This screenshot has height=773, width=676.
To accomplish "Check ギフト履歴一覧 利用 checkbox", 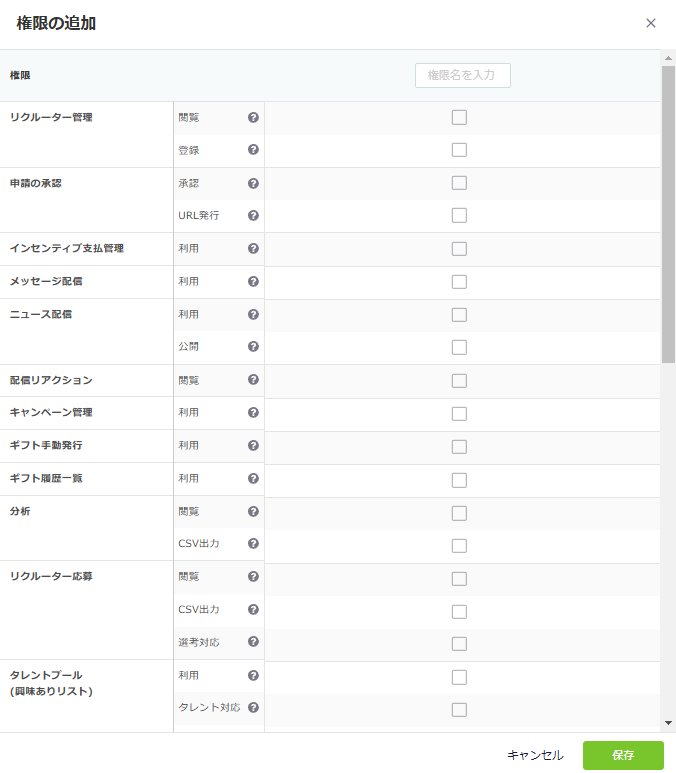I will click(459, 479).
